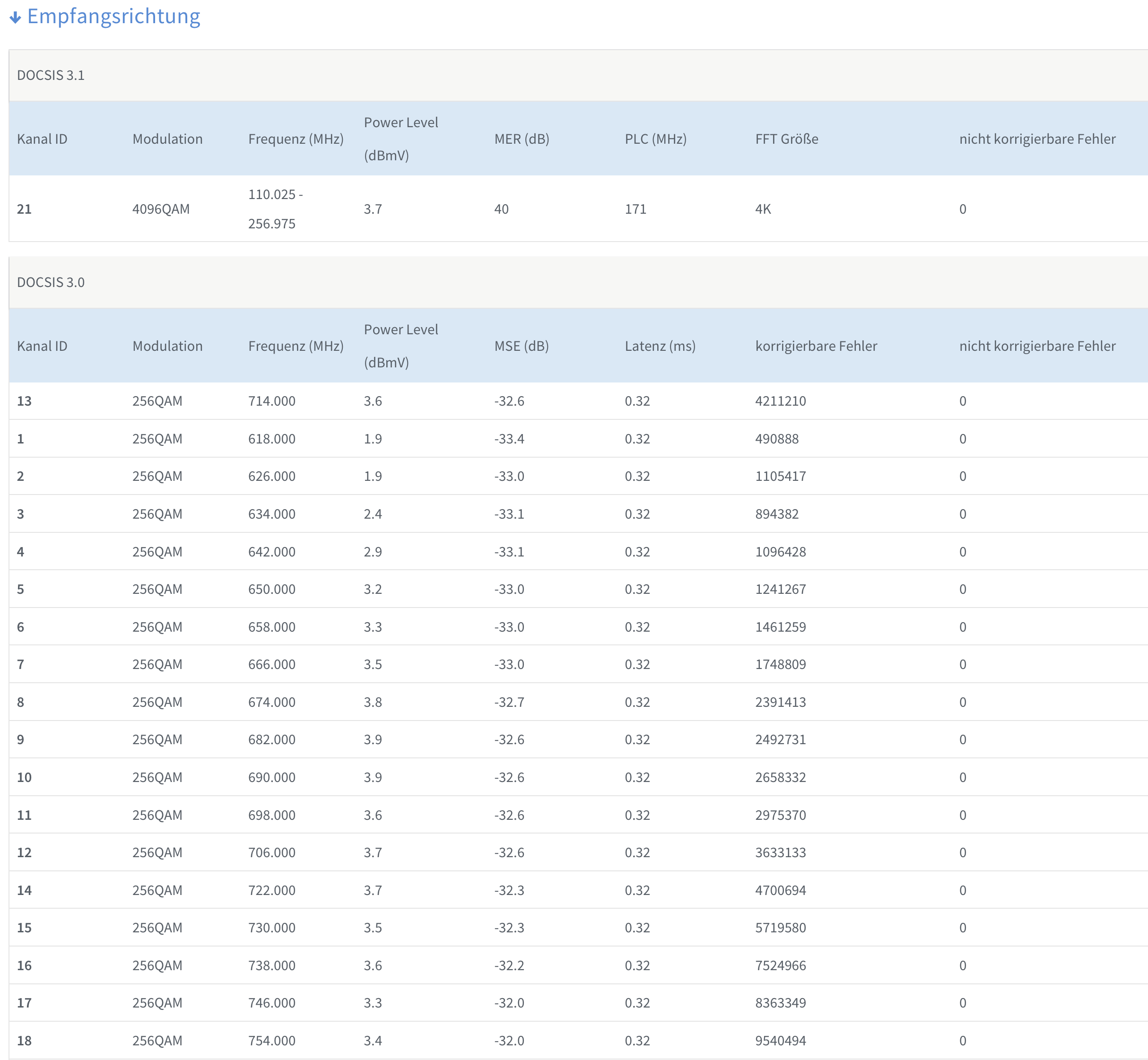Select the Kanal ID 21 row
Screen dimensions: 1148x1060
[24, 209]
